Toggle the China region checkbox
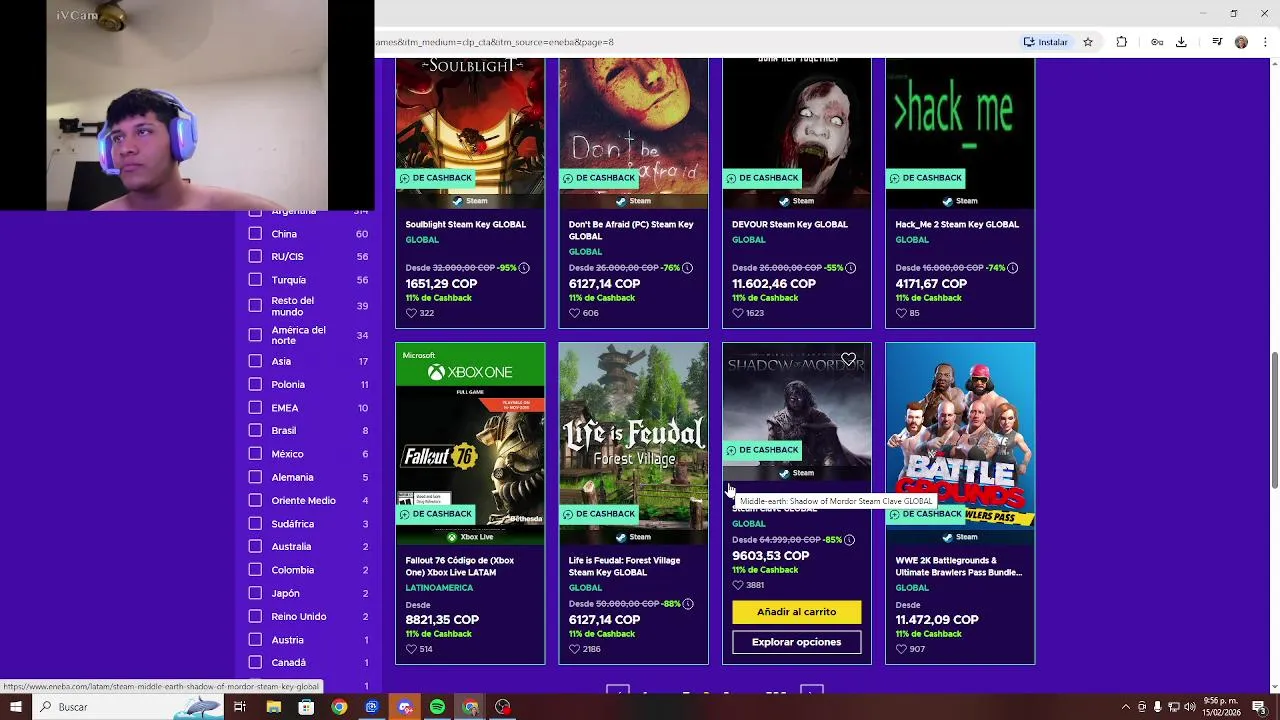 click(x=255, y=233)
